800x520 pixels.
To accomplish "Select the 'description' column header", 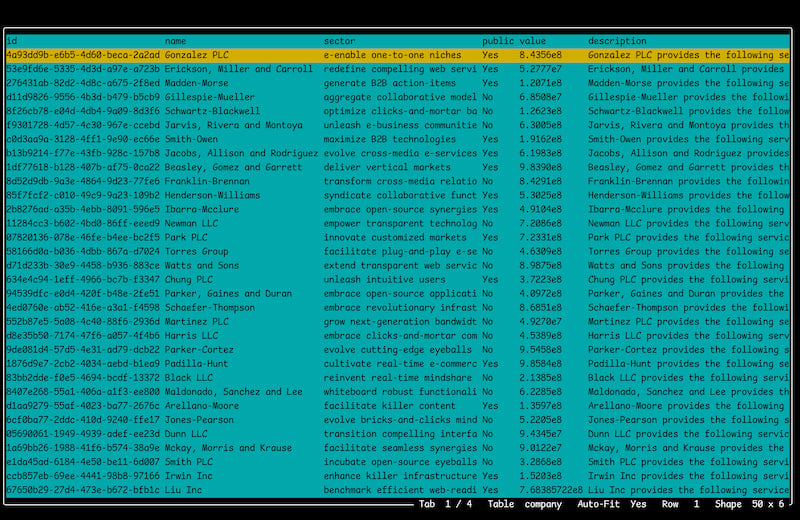I will click(617, 41).
